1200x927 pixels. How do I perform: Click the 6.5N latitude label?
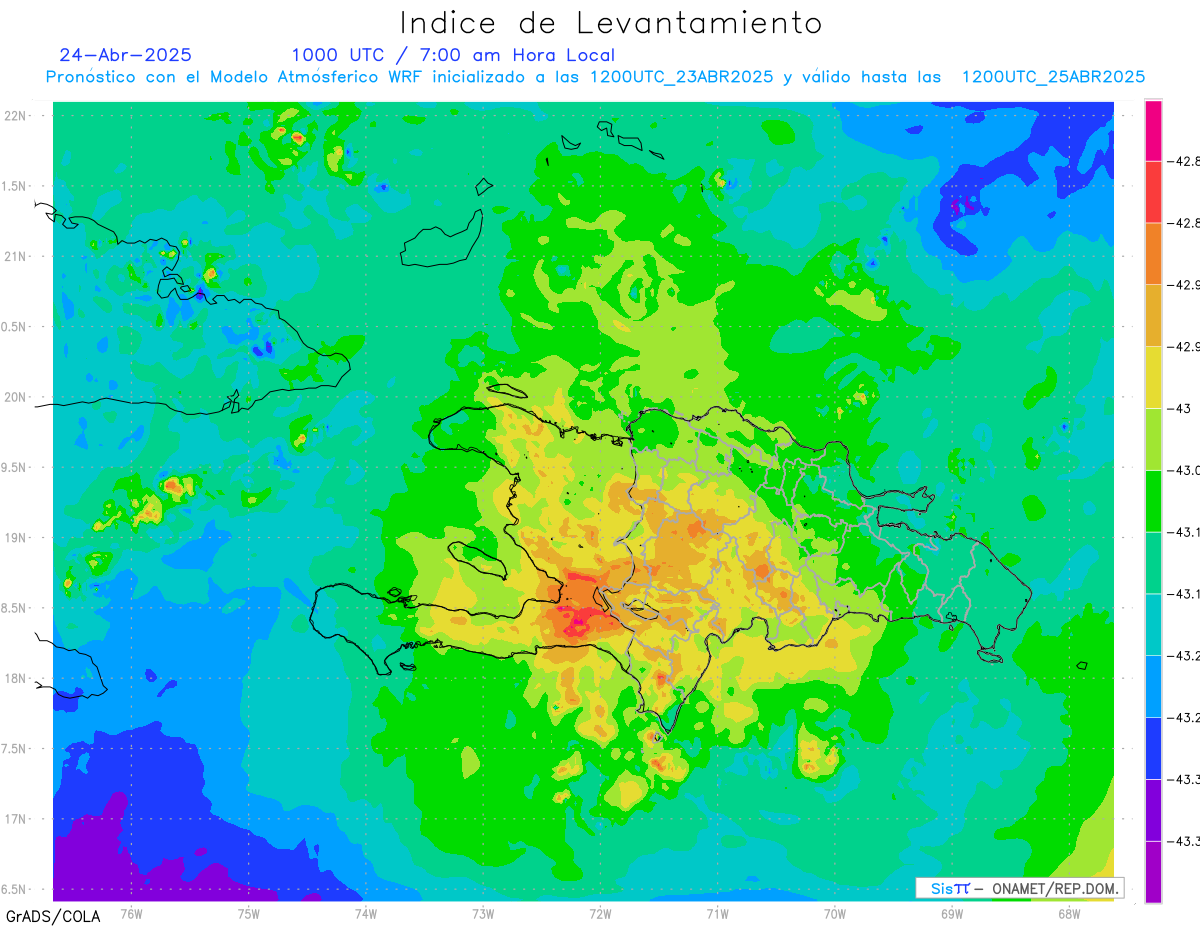coord(15,889)
